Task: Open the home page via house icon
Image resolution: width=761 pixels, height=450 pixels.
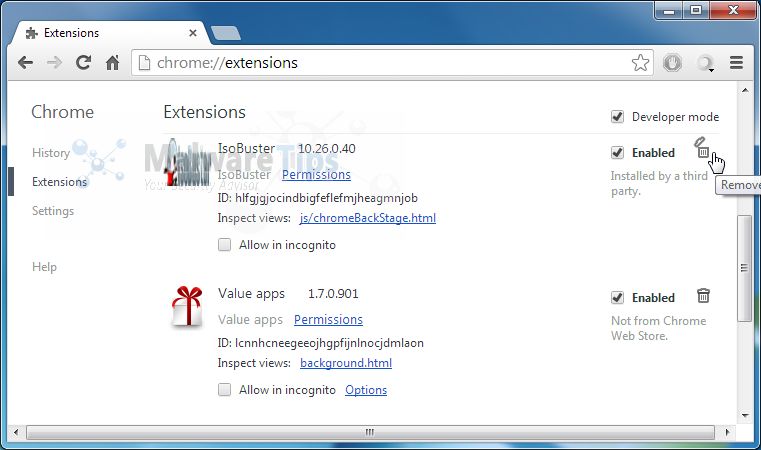Action: (113, 63)
